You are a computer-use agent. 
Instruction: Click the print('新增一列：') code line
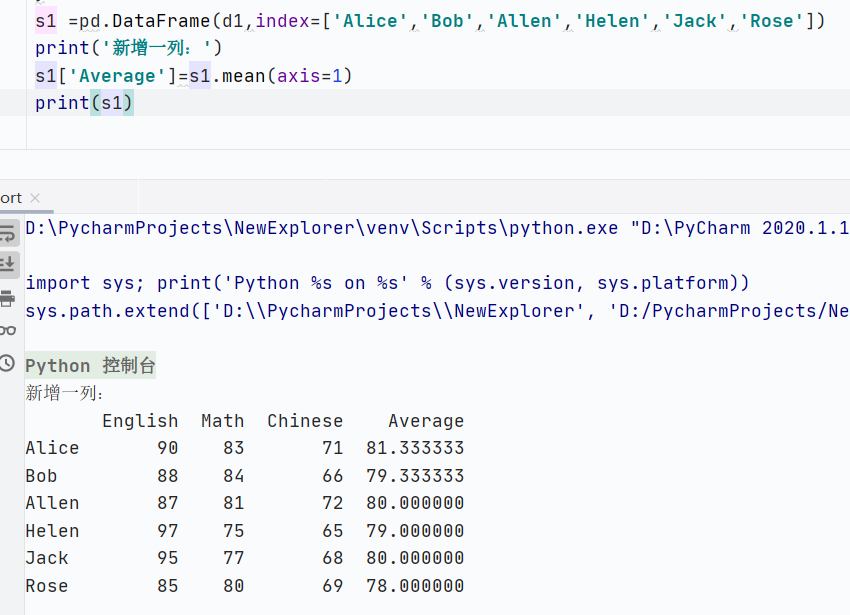pos(129,48)
